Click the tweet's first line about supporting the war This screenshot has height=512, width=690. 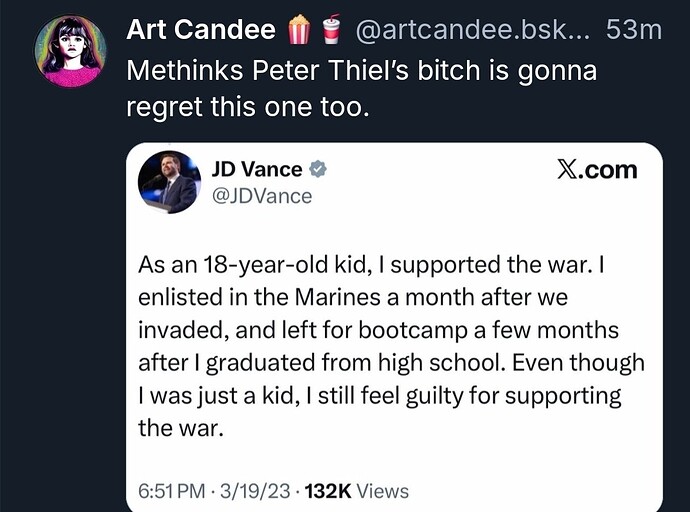(x=378, y=267)
